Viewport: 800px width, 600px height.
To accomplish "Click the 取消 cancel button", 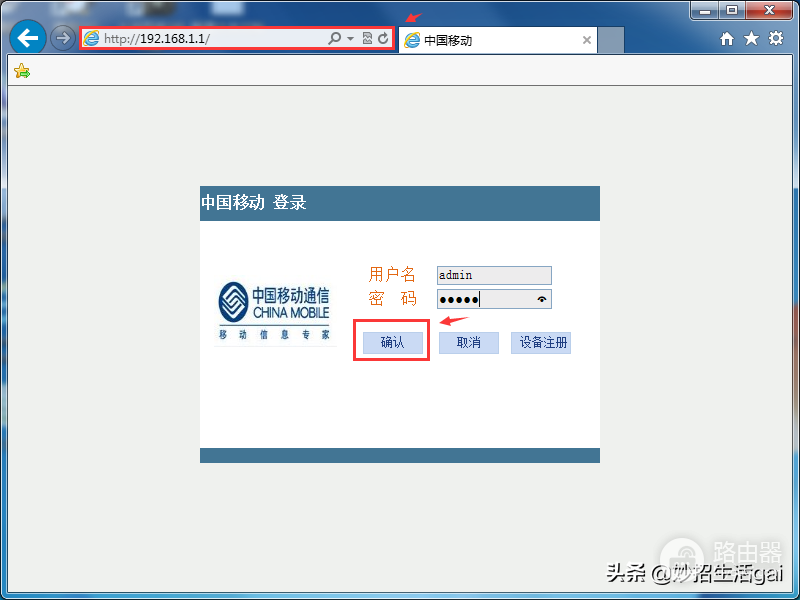I will click(468, 342).
